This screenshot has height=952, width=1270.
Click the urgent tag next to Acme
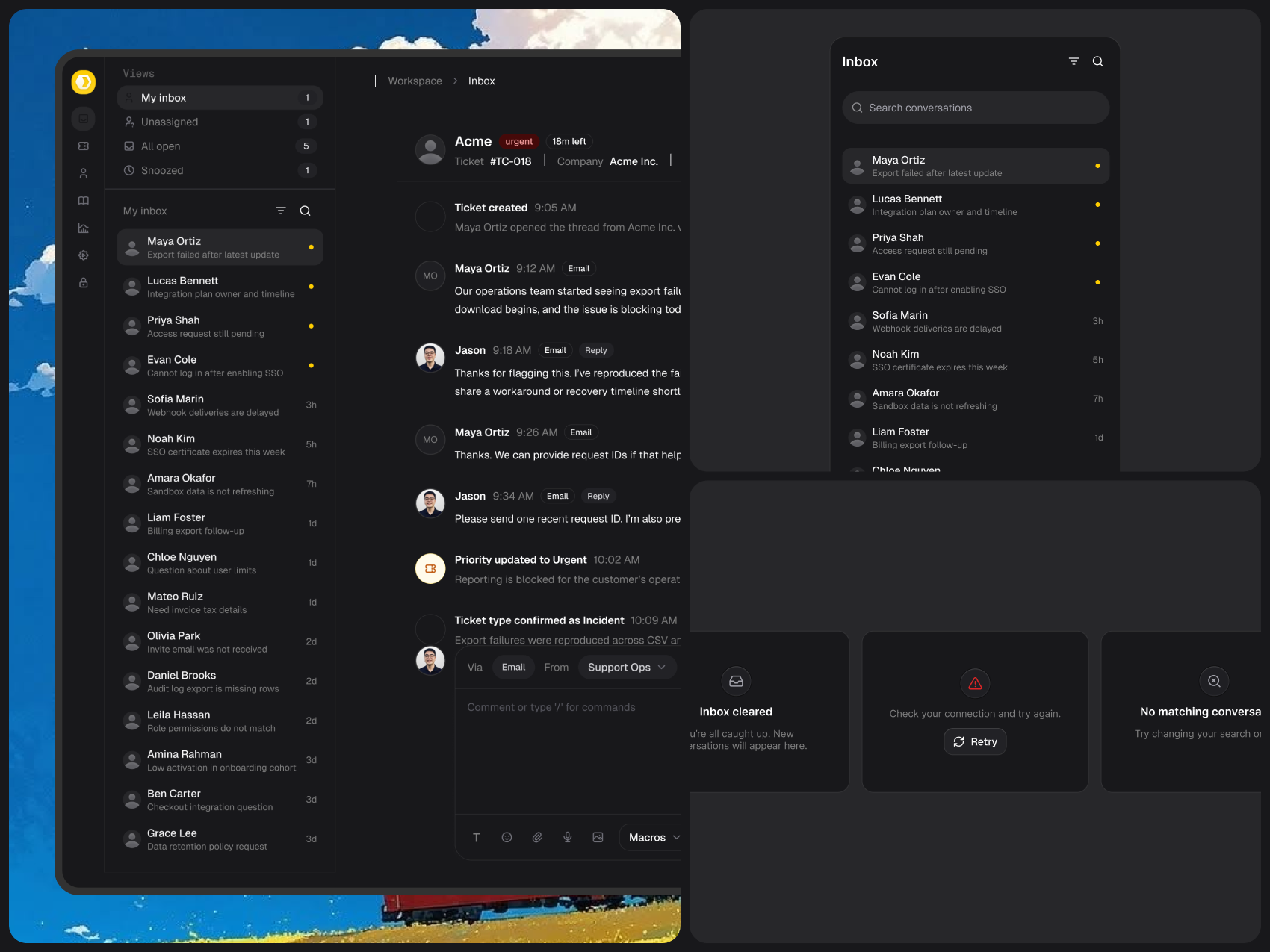tap(519, 141)
